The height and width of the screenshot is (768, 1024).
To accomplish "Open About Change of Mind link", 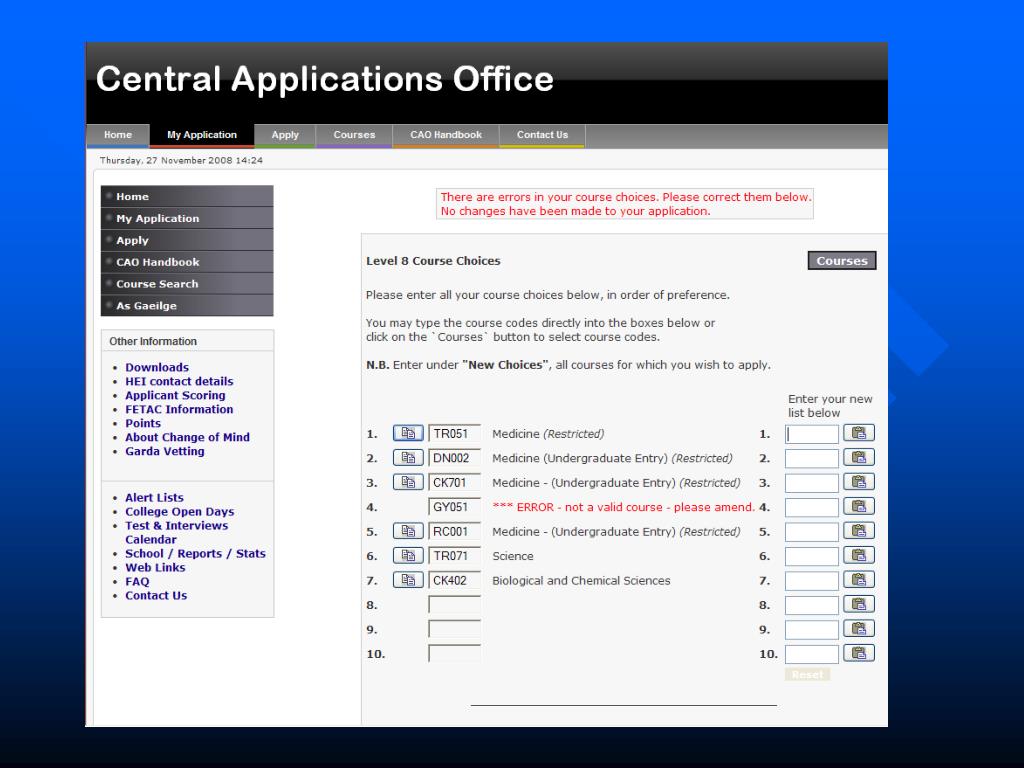I will click(x=187, y=438).
